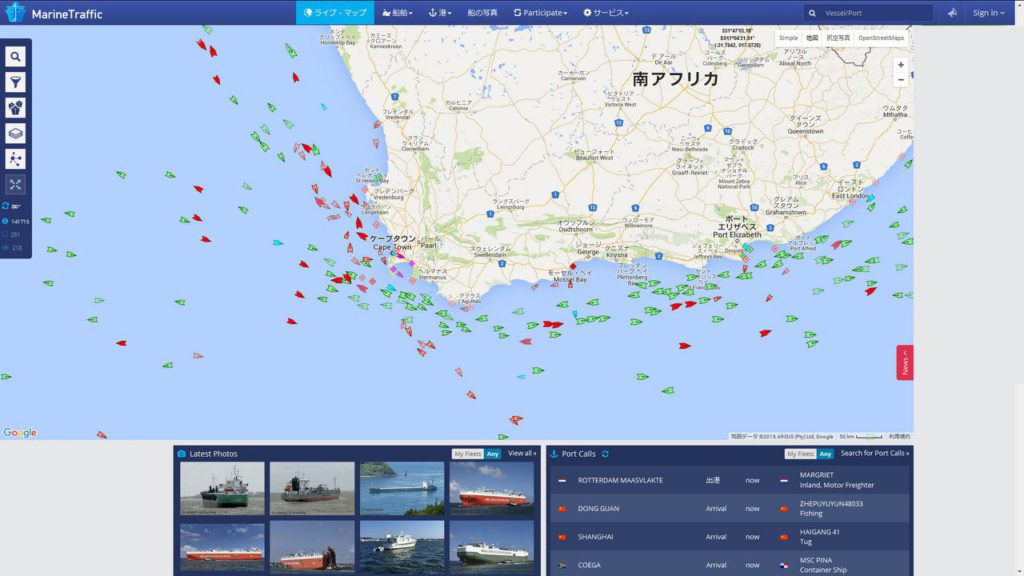
Task: Expand the サービス dropdown menu
Action: (605, 12)
